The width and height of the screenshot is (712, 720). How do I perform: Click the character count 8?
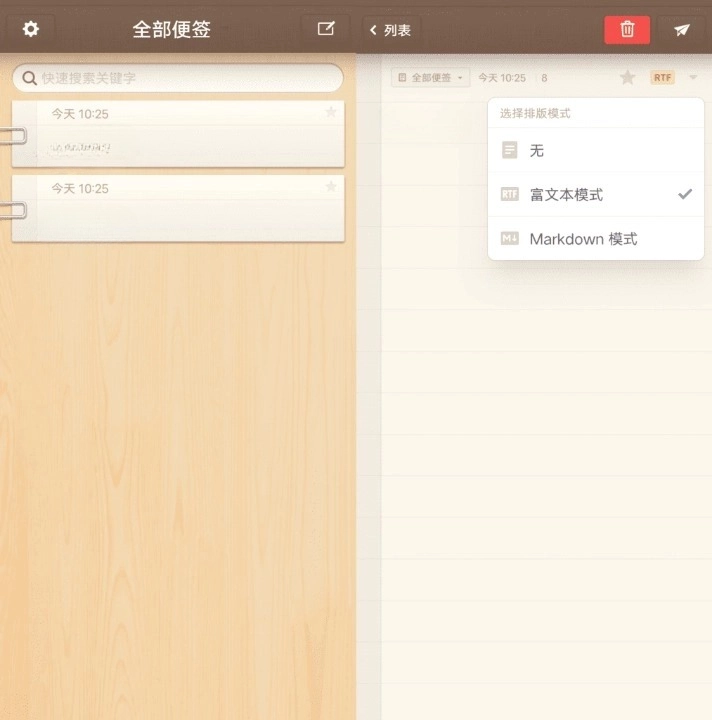(544, 78)
